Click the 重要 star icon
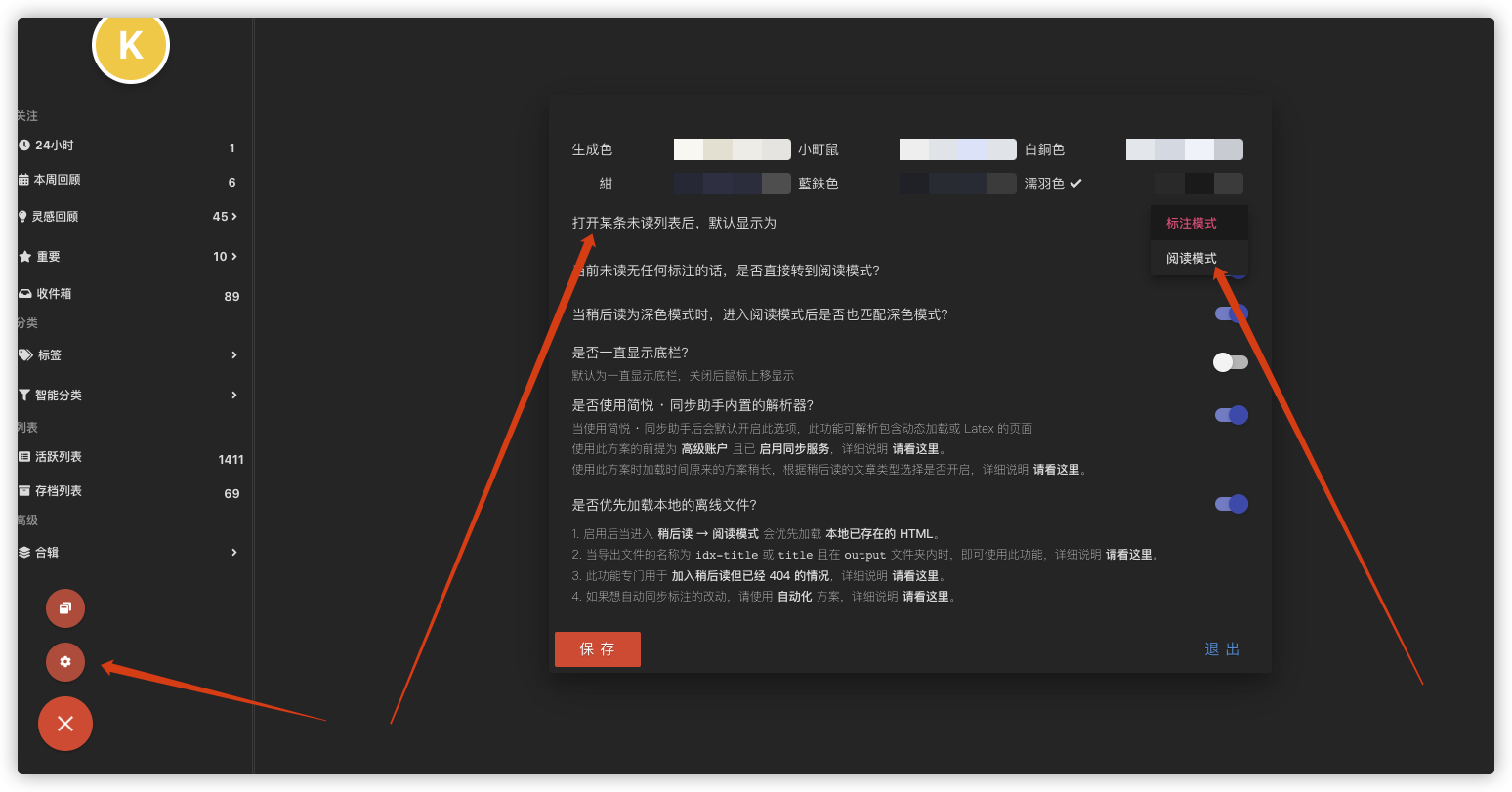1512x792 pixels. [x=25, y=257]
